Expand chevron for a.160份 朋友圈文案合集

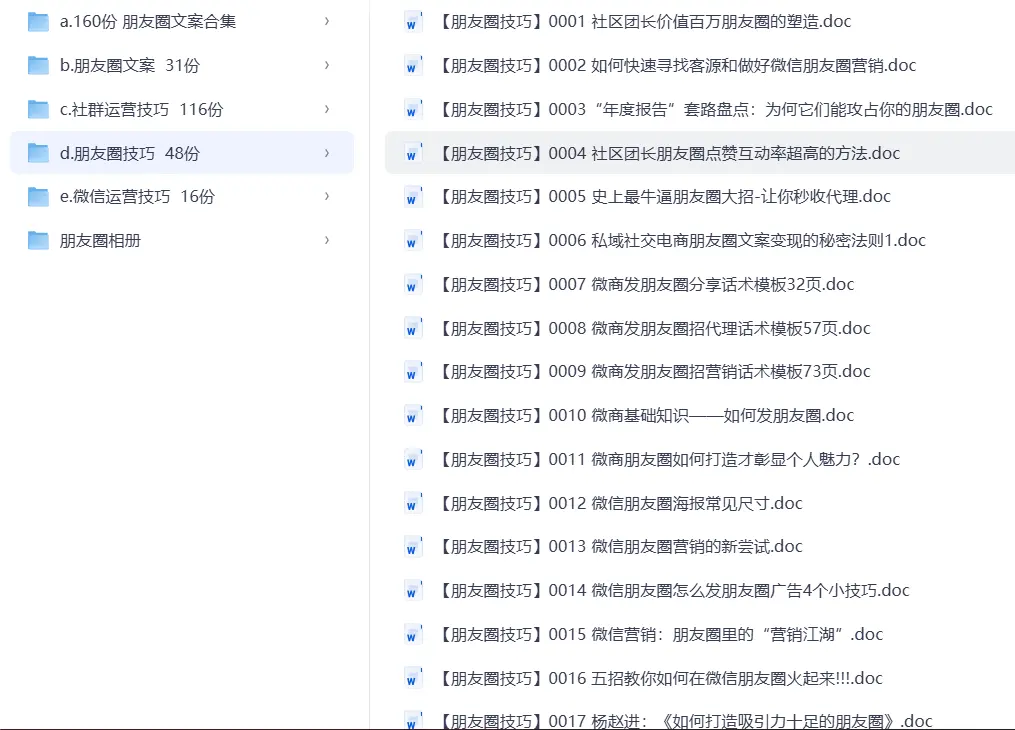point(327,21)
